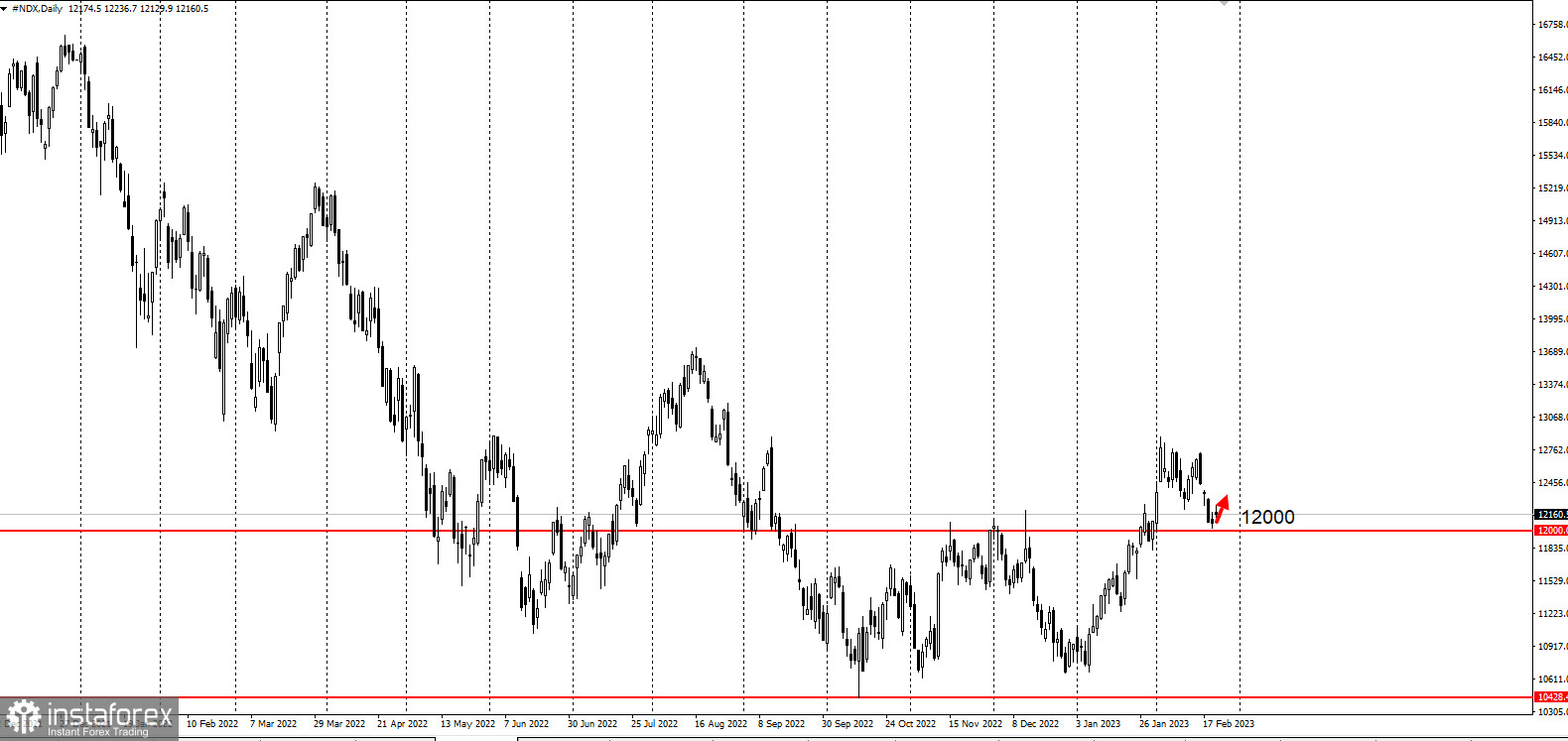
Task: Click the 13 May 2022 date label
Action: [x=467, y=724]
